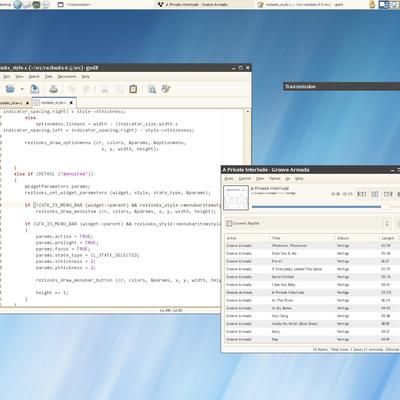Open the Current Playlist source dropdown
Screen dimensions: 400x400
click(x=308, y=223)
